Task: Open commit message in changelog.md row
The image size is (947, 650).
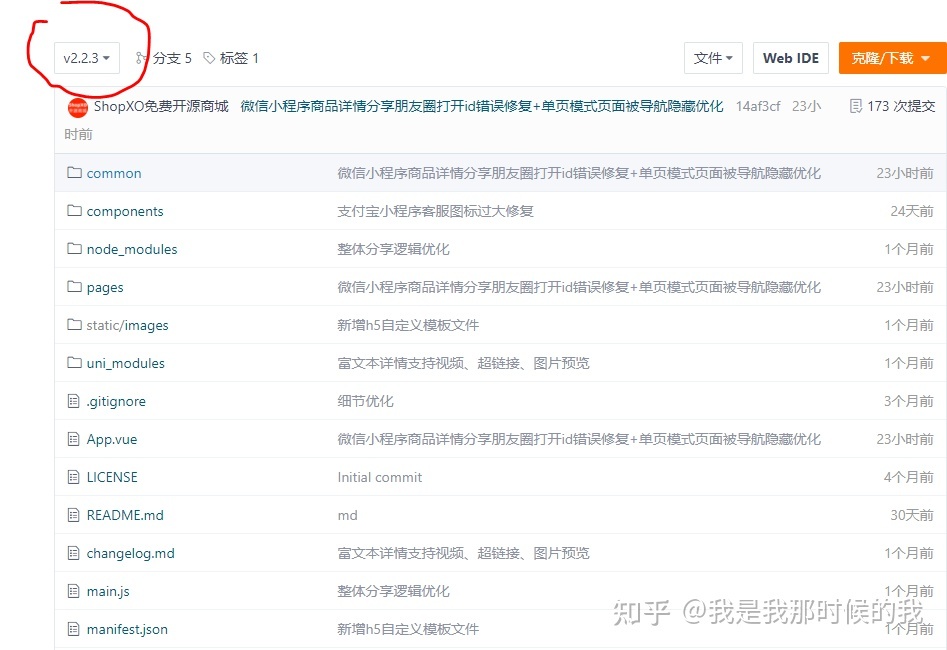Action: coord(463,554)
